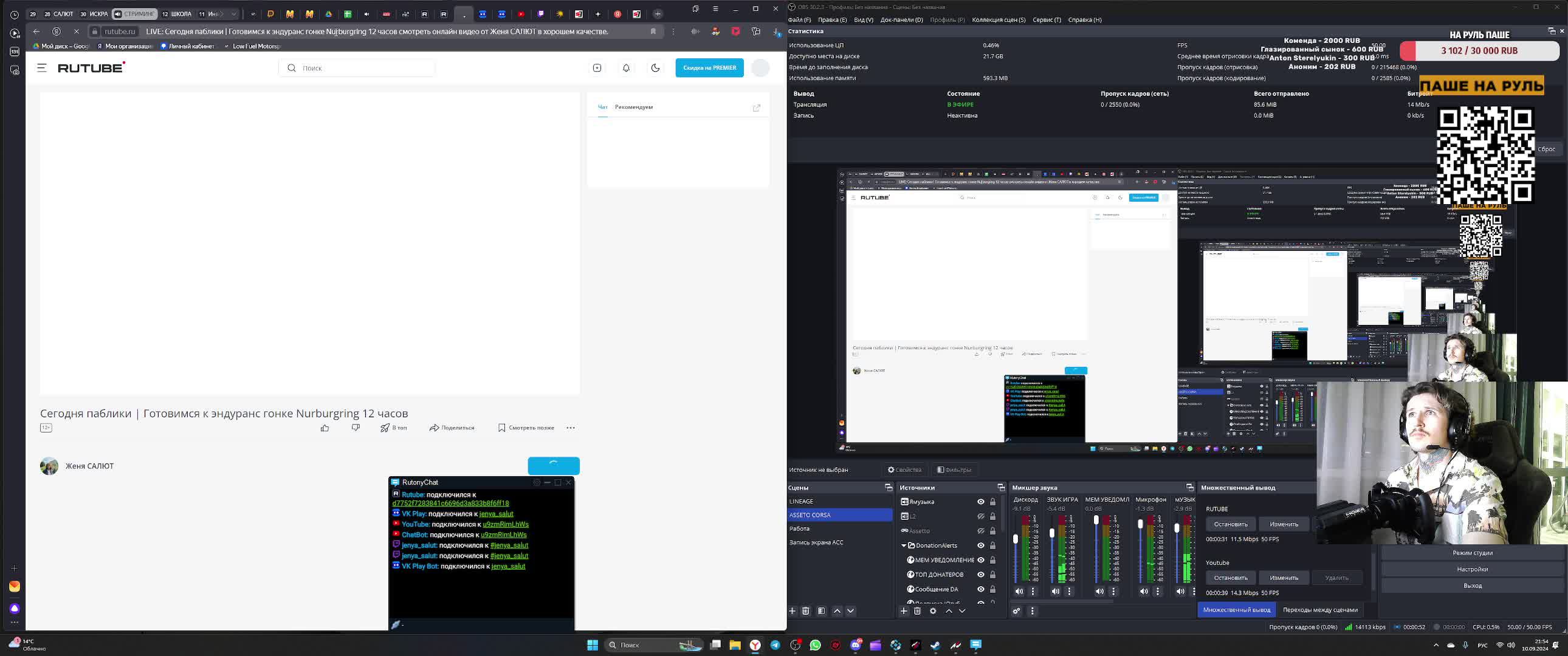The height and width of the screenshot is (656, 1568).
Task: Move source up with arrow
Action: pos(949,611)
